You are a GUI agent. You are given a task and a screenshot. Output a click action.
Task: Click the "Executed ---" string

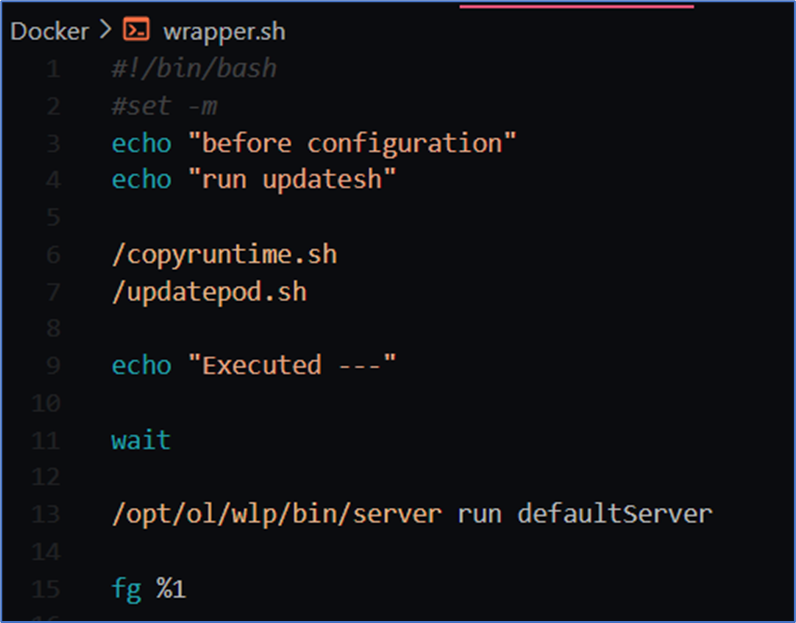[292, 365]
